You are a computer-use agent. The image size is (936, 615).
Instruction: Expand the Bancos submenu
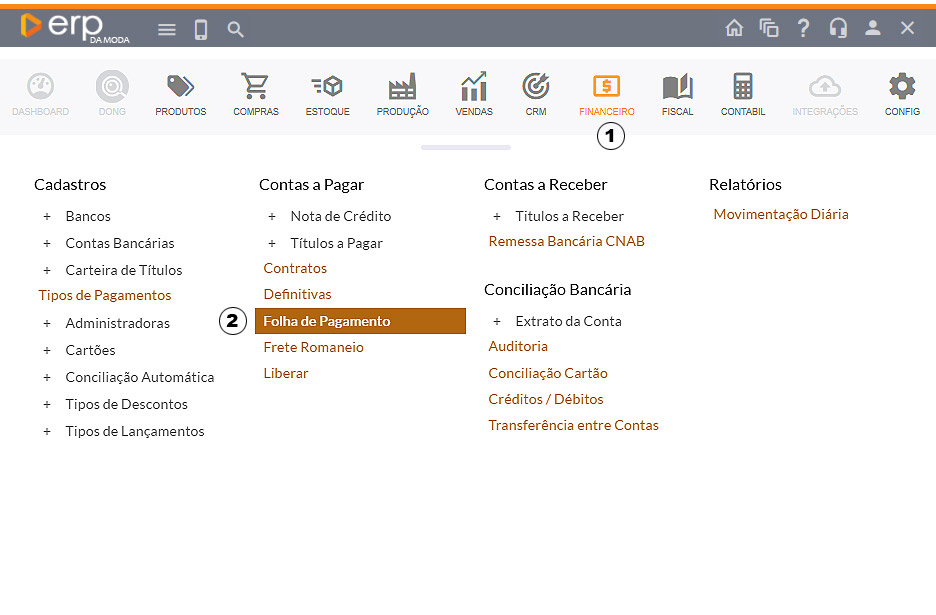pyautogui.click(x=46, y=216)
